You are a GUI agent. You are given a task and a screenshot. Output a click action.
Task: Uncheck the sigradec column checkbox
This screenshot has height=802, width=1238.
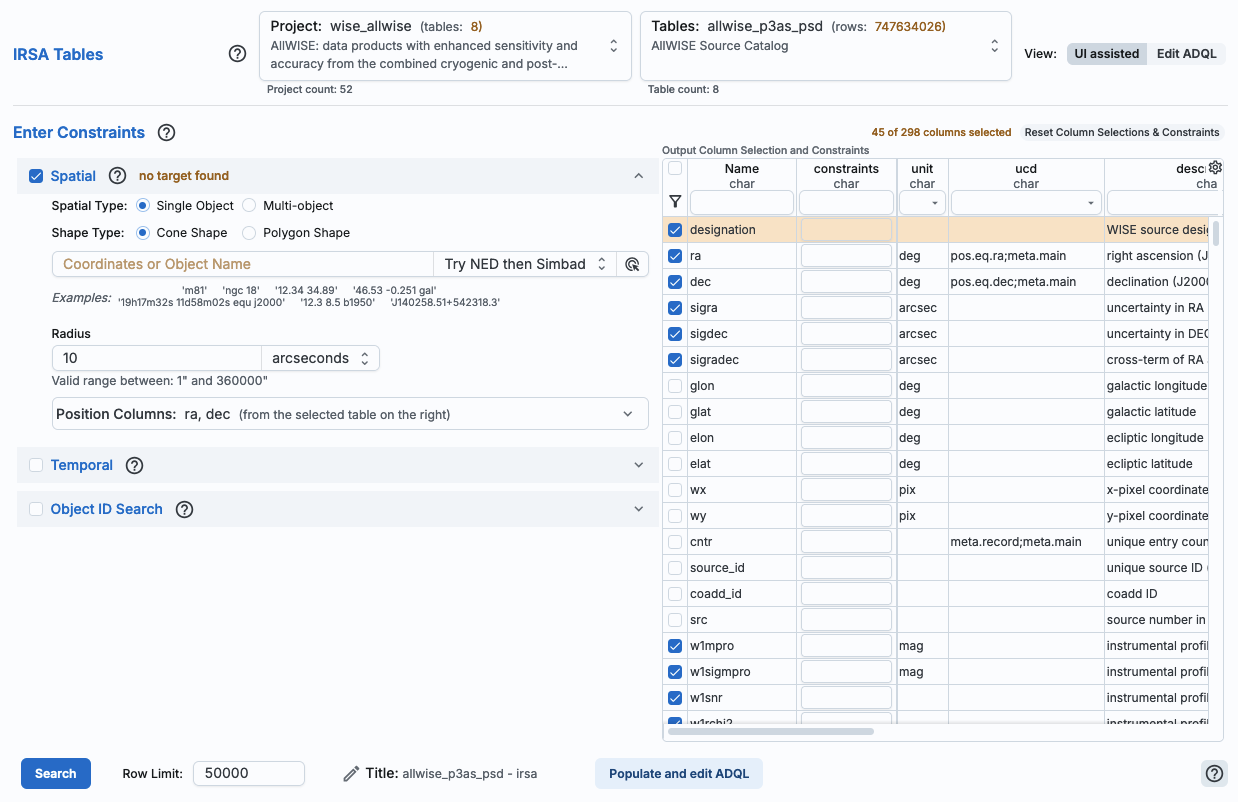click(x=675, y=360)
